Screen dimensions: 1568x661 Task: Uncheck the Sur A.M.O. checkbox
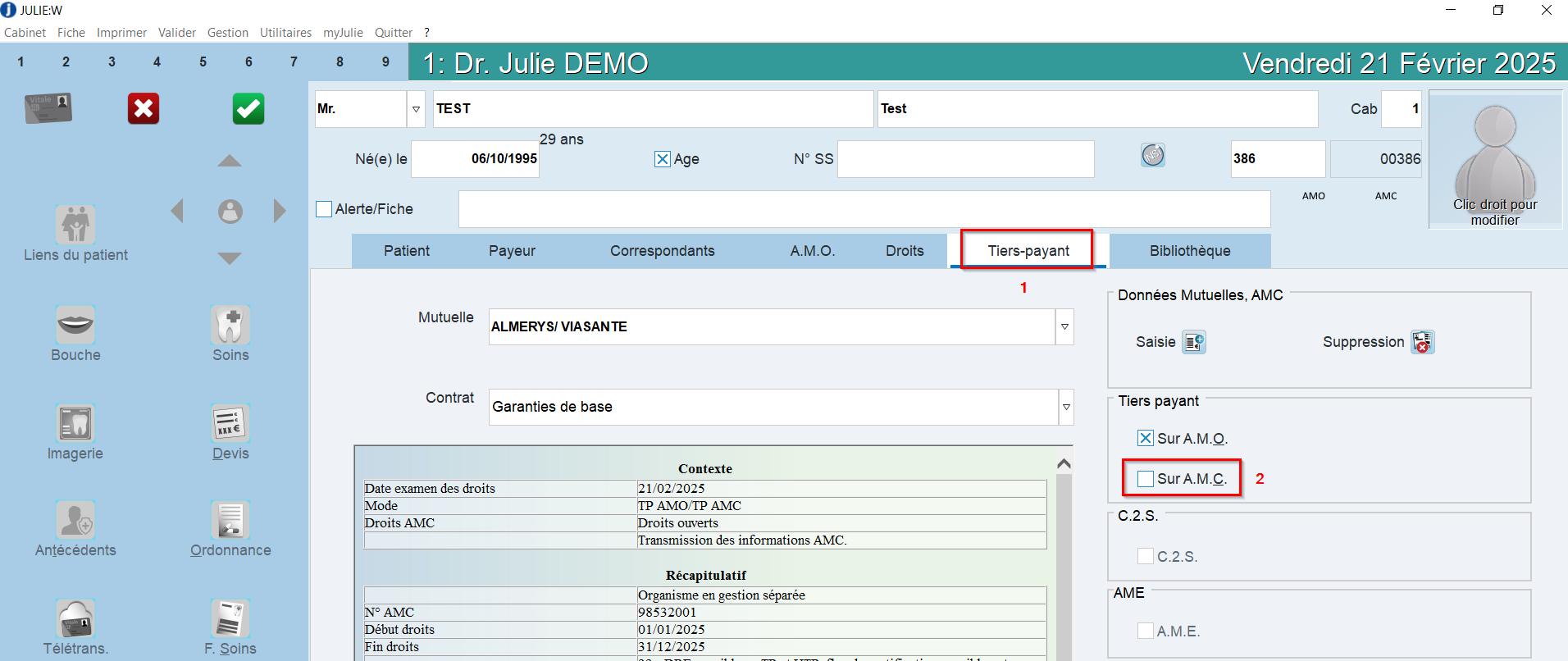(1146, 439)
